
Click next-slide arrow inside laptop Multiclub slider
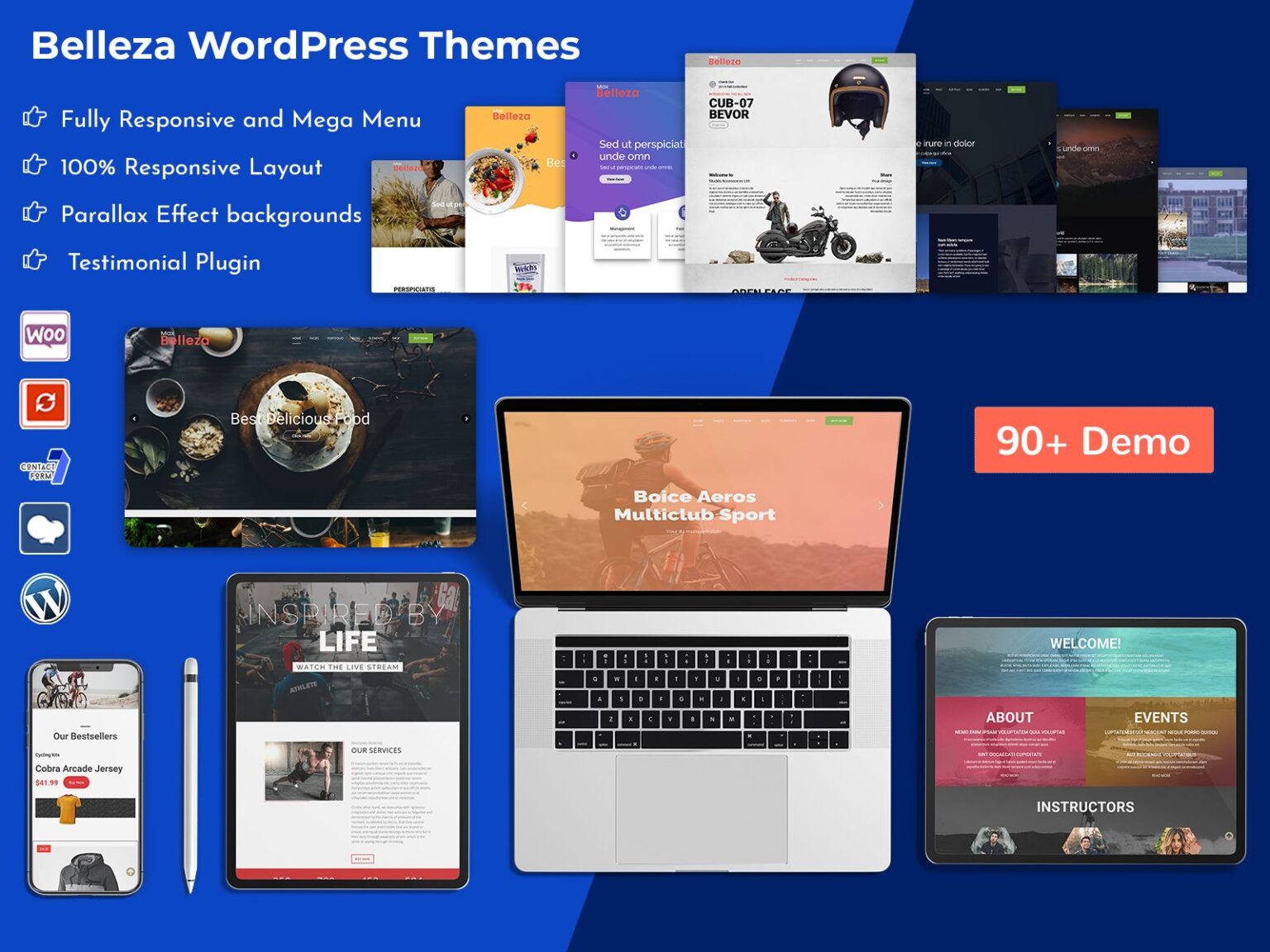coord(881,506)
